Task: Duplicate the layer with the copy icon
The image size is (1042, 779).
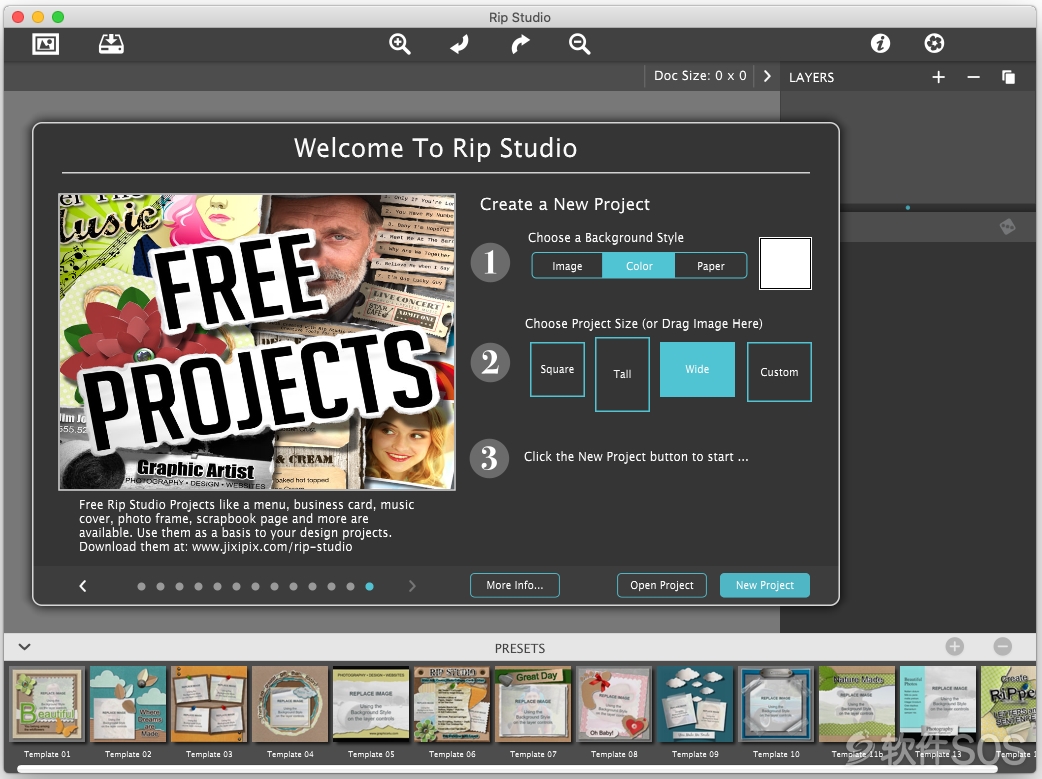Action: (x=1008, y=77)
